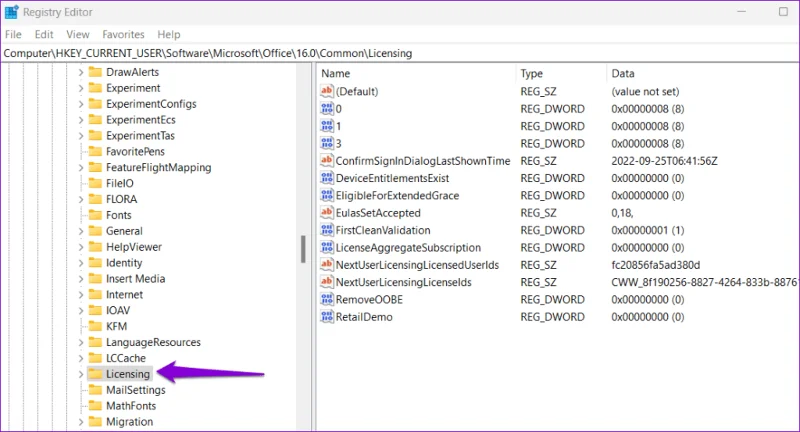Viewport: 800px width, 432px height.
Task: Open the Favorites menu
Action: (123, 34)
